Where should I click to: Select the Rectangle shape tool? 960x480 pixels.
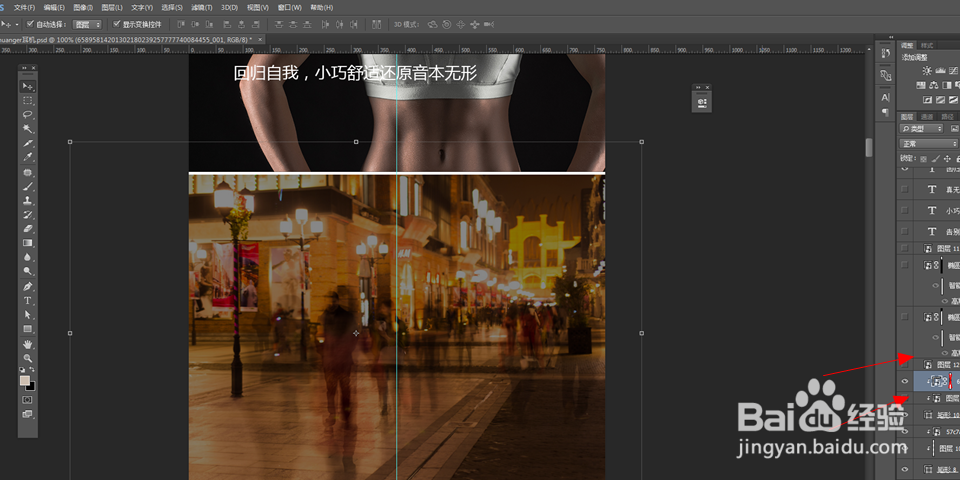(x=28, y=329)
